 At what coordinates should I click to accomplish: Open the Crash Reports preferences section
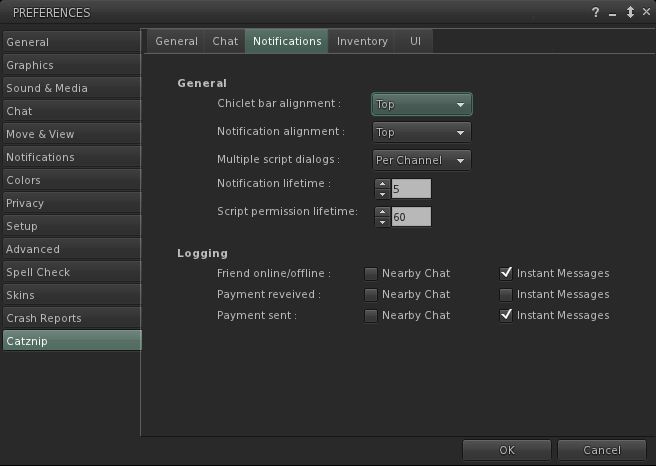click(71, 318)
